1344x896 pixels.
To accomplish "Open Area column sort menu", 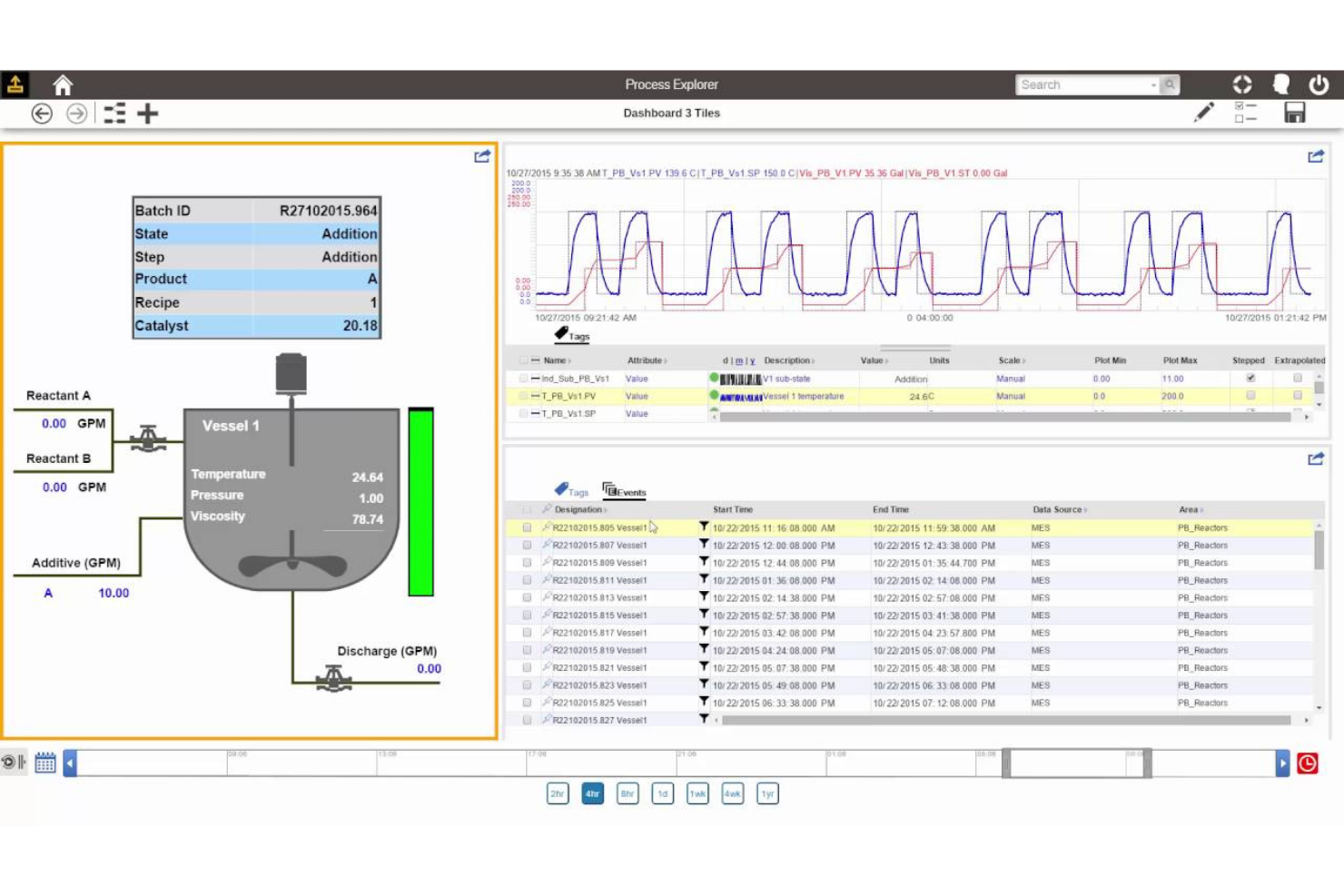I will [1191, 509].
